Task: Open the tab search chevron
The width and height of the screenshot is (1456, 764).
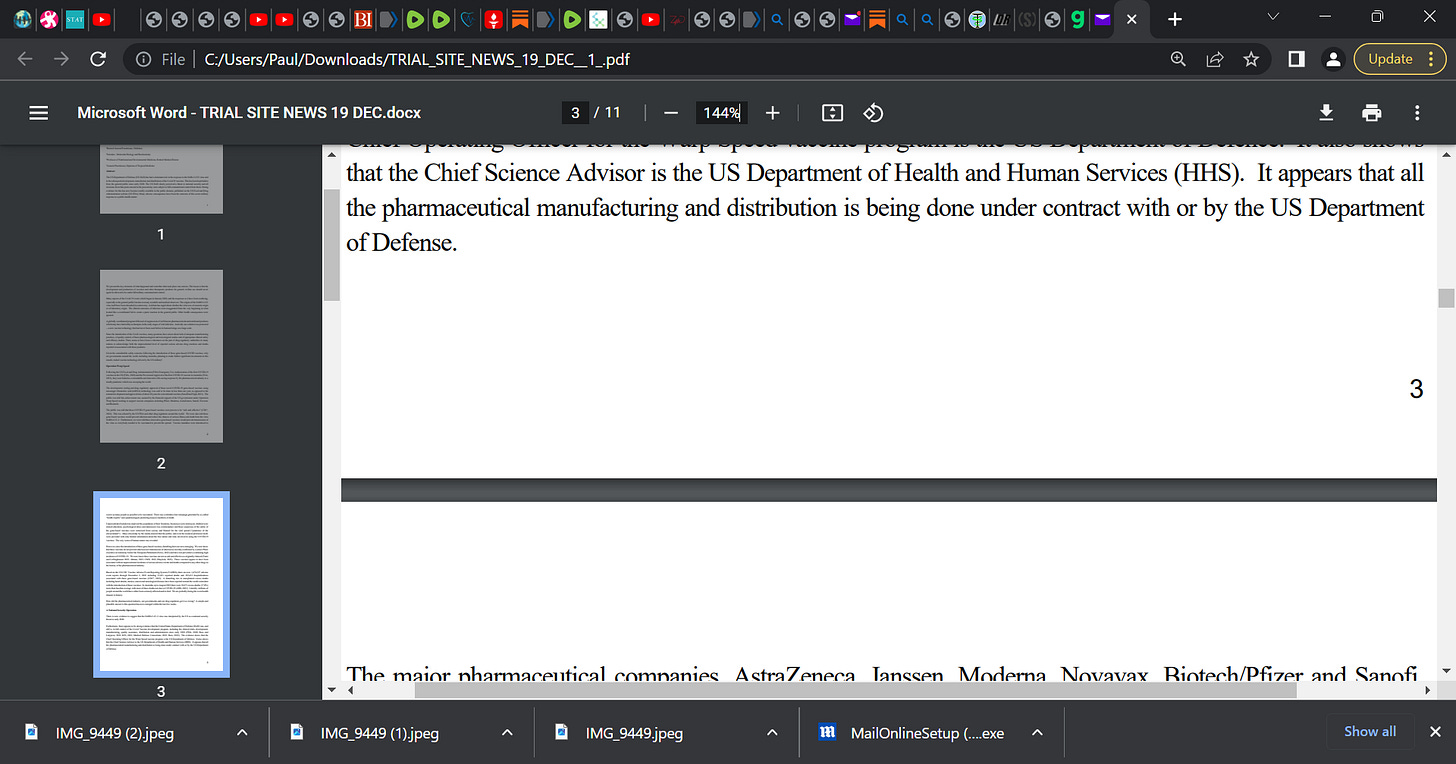Action: (1273, 17)
